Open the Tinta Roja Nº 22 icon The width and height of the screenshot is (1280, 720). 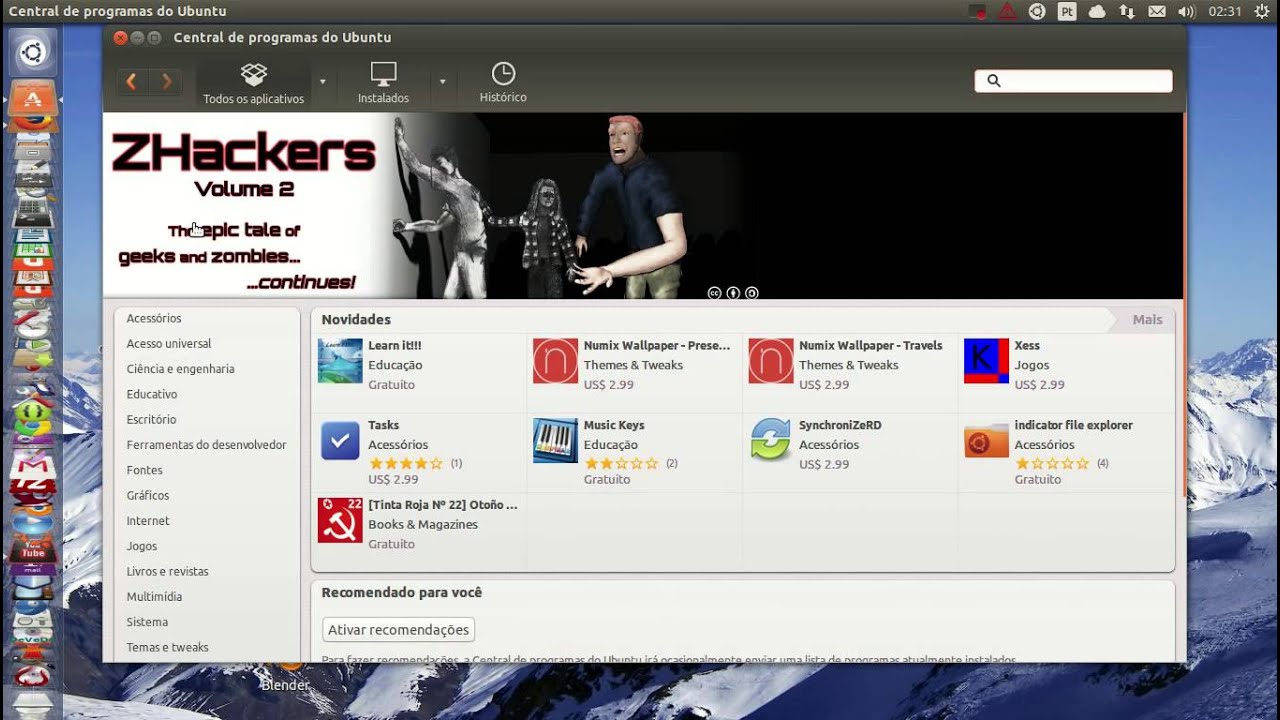[x=340, y=520]
